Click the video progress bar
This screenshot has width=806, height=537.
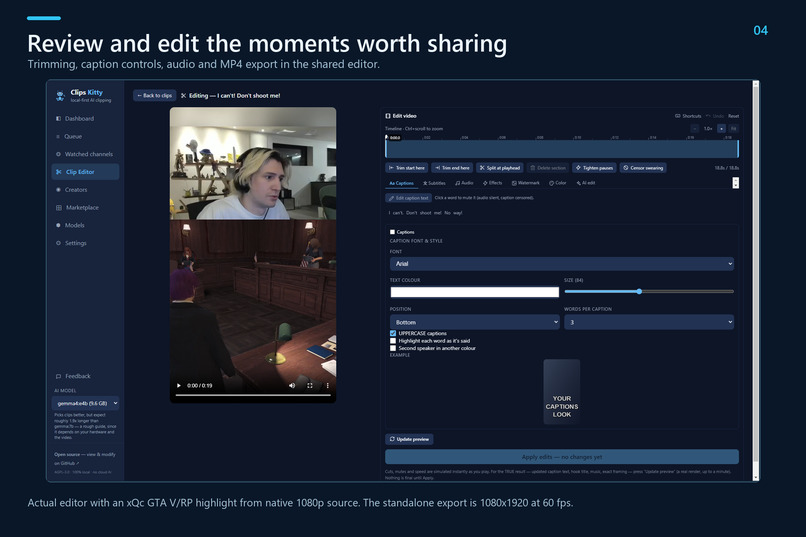pos(253,395)
